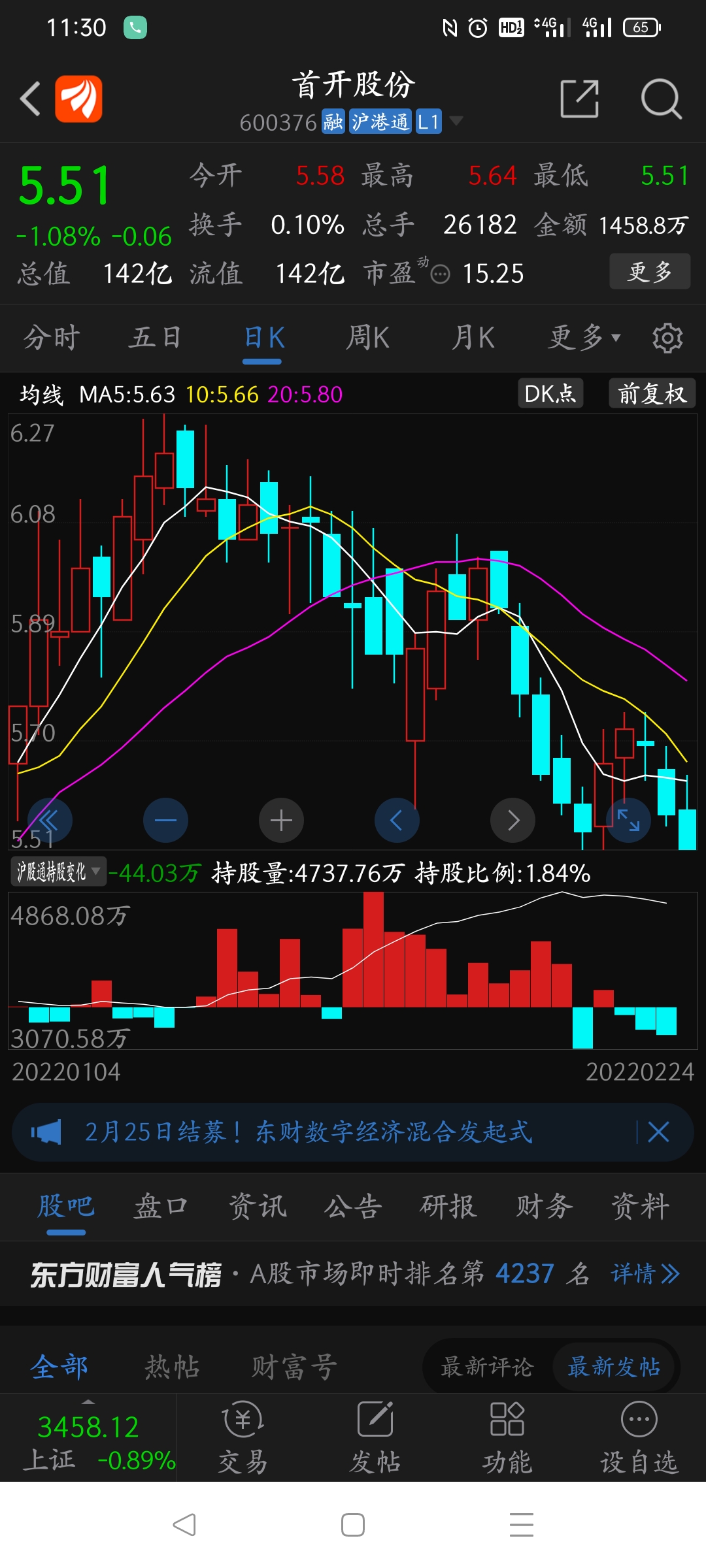This screenshot has width=706, height=1568.
Task: Tap the L1 quote level badge
Action: click(x=428, y=122)
